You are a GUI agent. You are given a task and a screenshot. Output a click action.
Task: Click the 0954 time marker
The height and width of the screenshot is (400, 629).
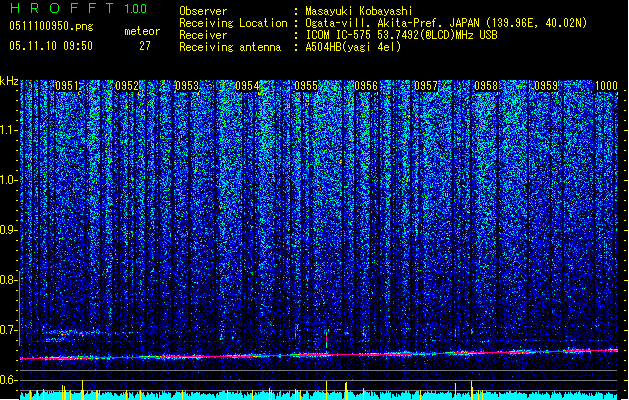[247, 86]
